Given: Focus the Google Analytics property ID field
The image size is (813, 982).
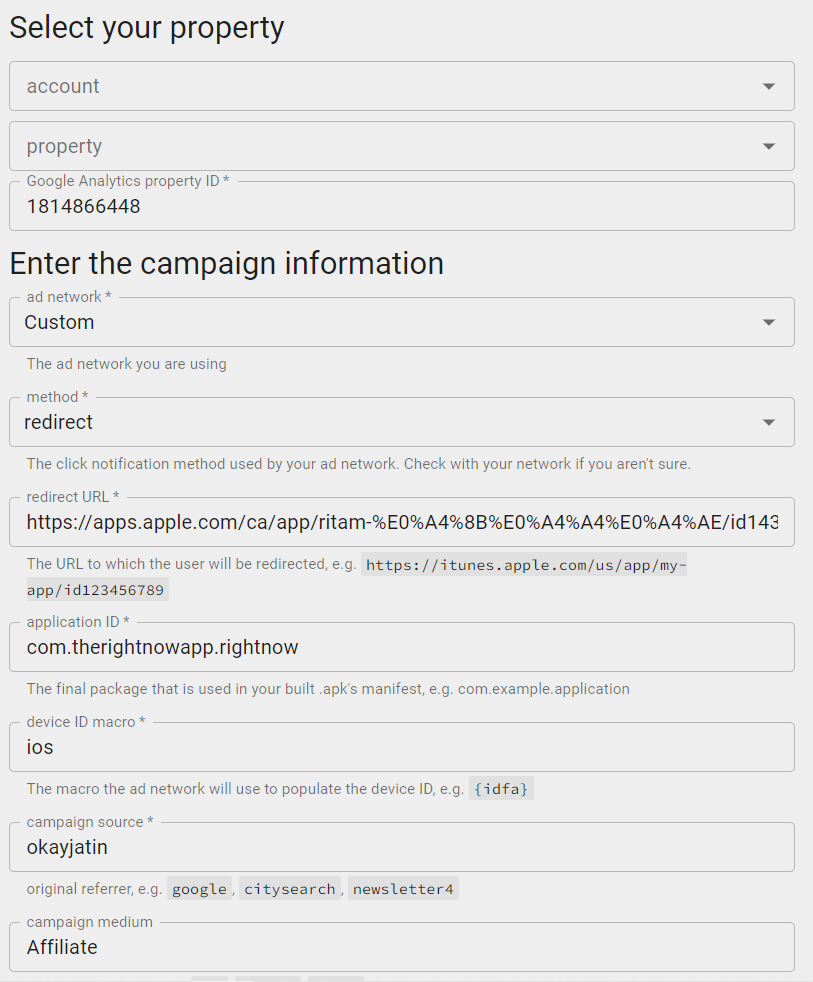Looking at the screenshot, I should [400, 207].
